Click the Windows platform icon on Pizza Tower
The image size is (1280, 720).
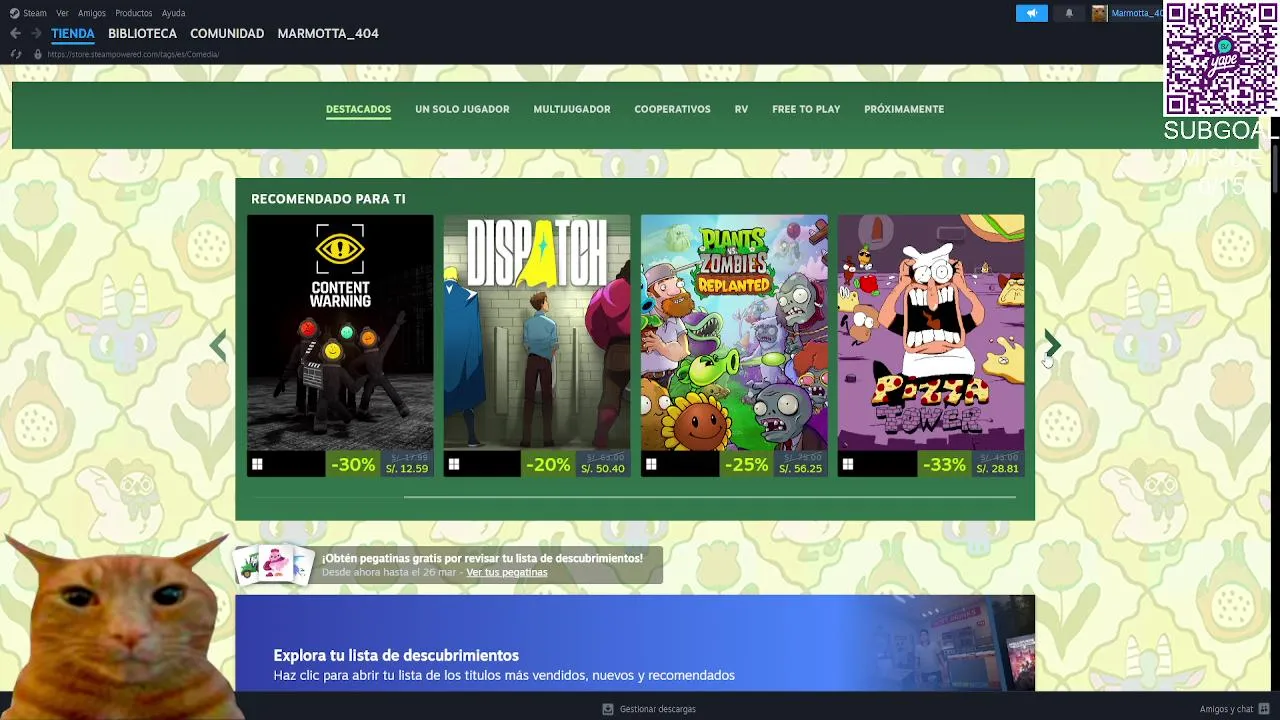click(848, 464)
